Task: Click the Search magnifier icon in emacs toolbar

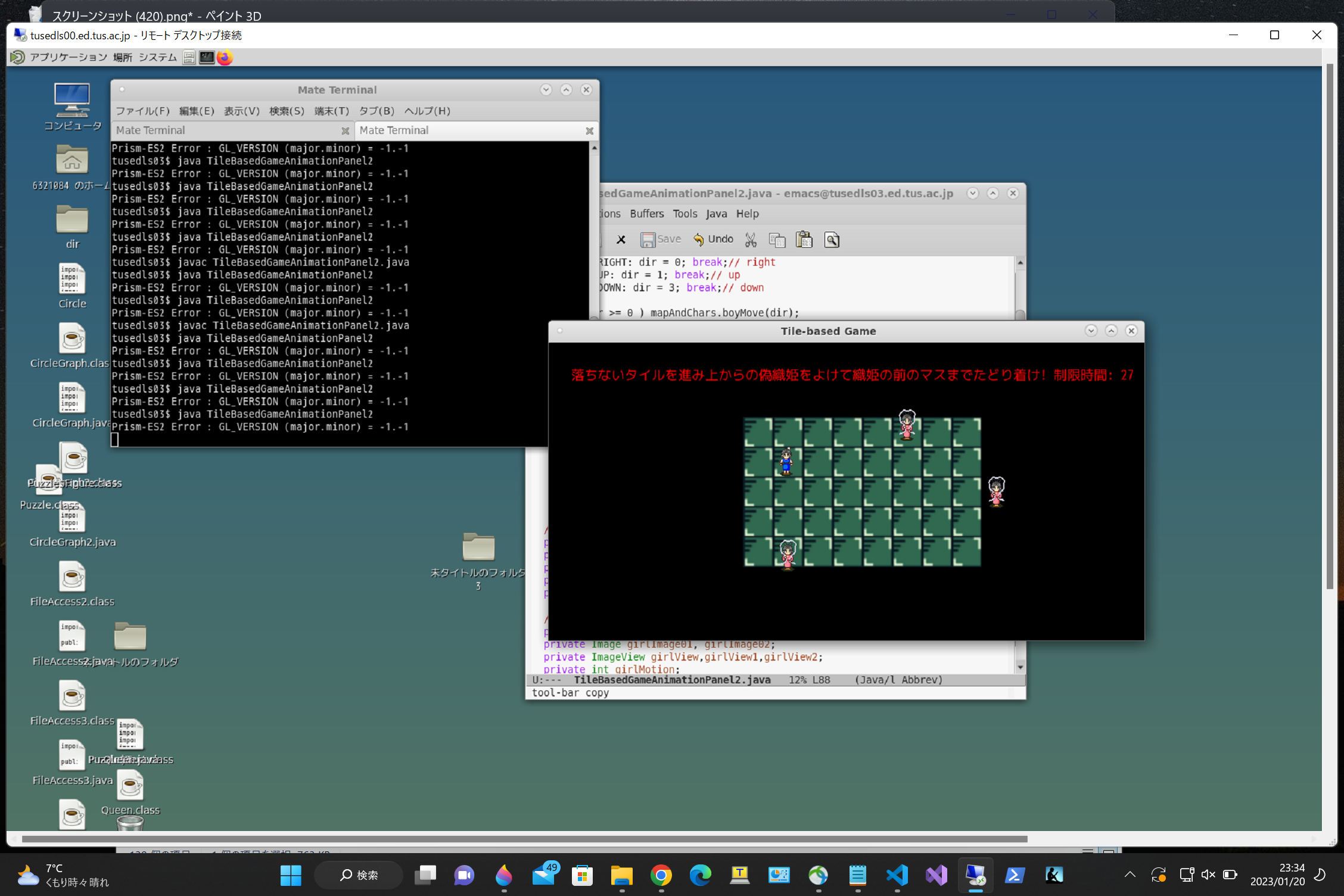Action: (832, 239)
